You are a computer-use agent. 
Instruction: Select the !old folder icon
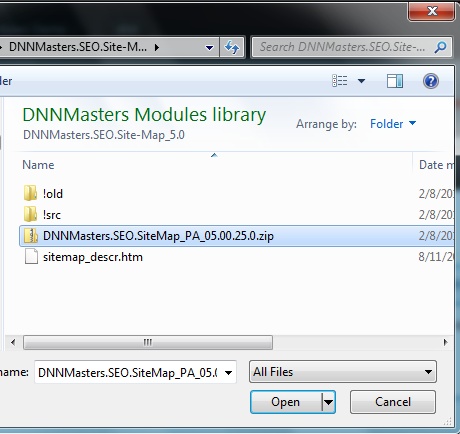point(30,193)
